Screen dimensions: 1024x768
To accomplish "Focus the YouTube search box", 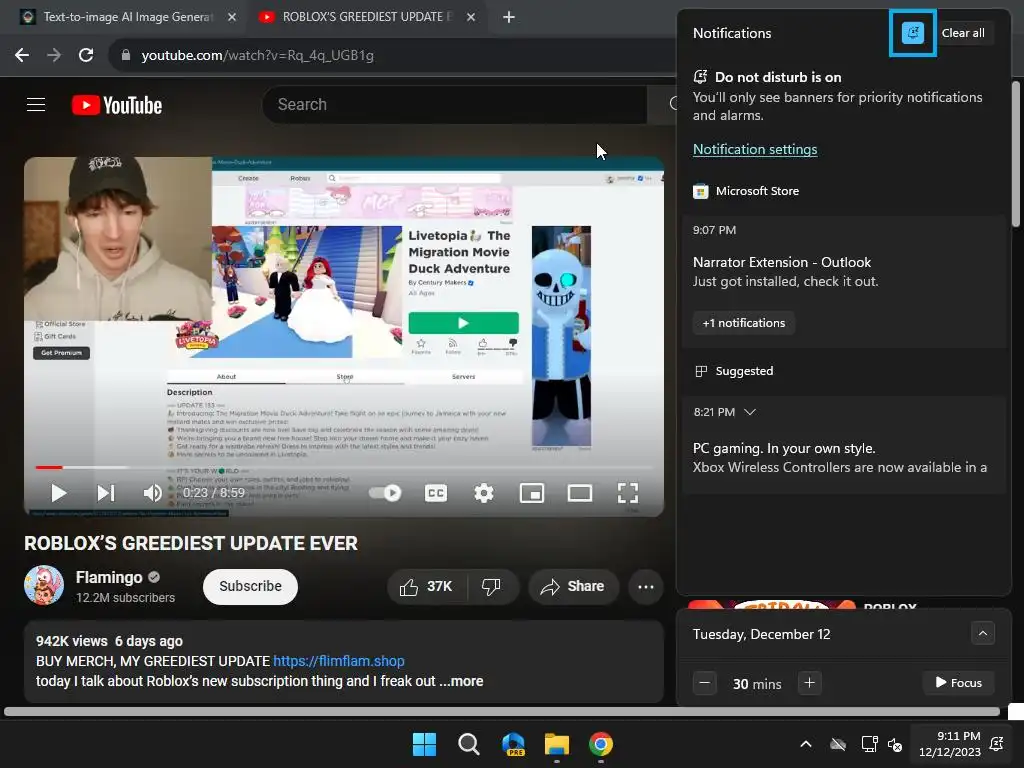I will (455, 104).
